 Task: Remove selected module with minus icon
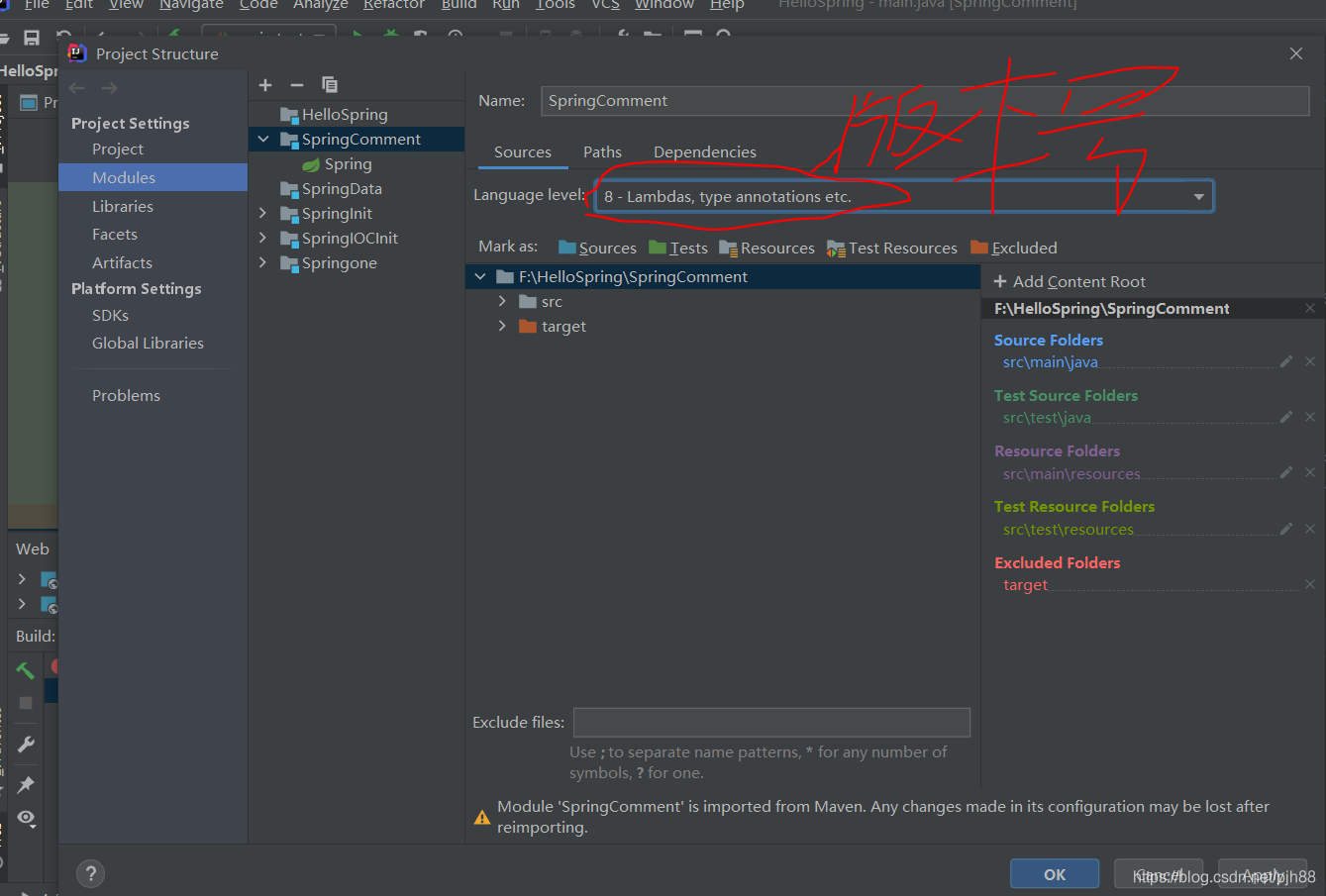pos(296,85)
